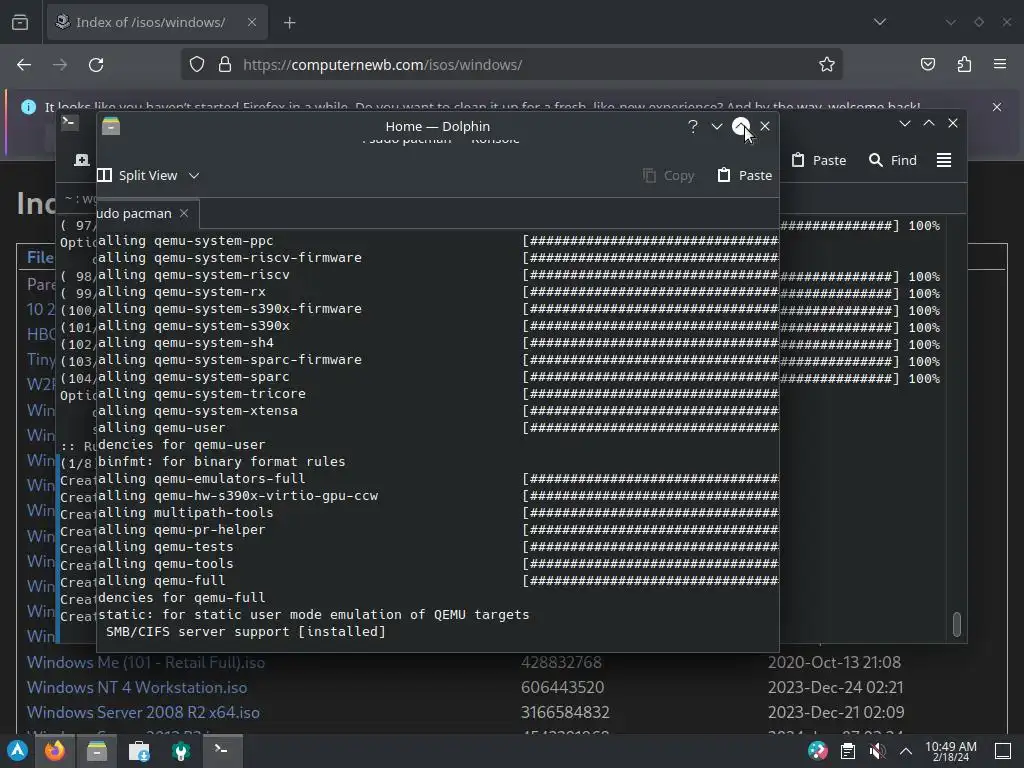The image size is (1024, 768).
Task: Open the colorful system tray icon
Action: pos(817,751)
